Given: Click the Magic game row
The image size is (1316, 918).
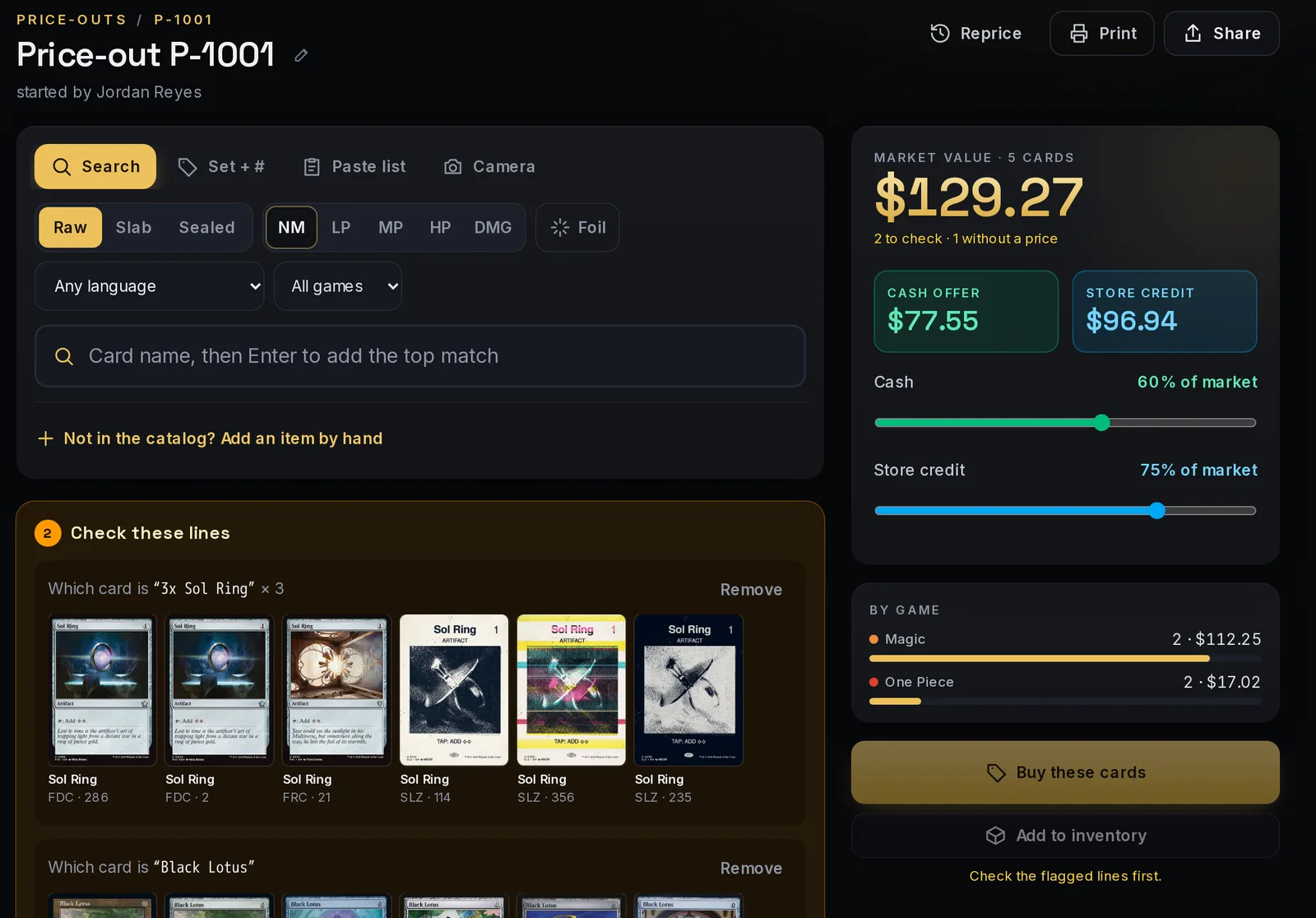Looking at the screenshot, I should 1065,647.
